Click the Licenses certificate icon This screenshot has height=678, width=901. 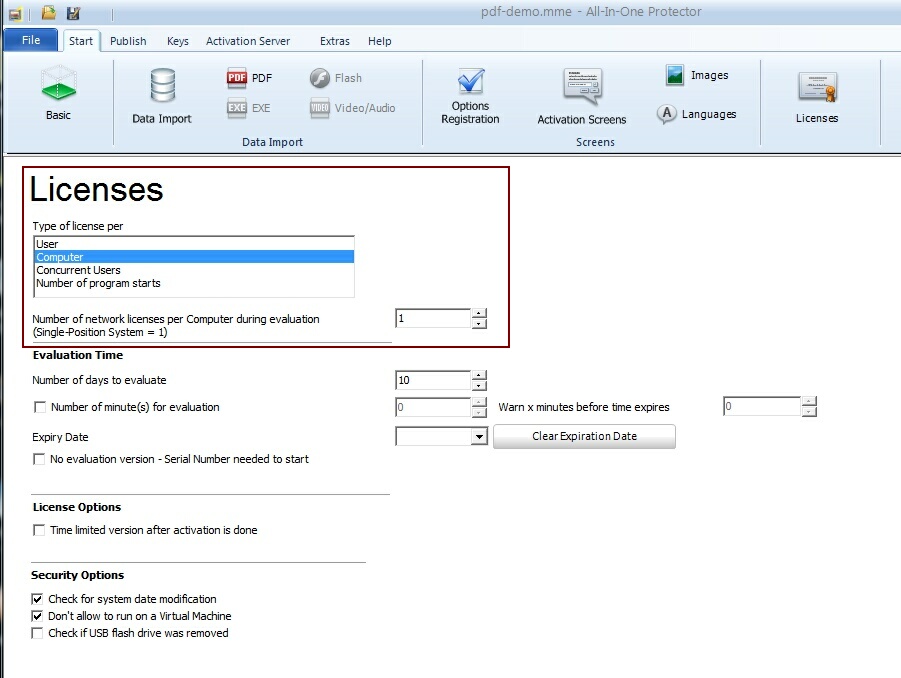817,88
